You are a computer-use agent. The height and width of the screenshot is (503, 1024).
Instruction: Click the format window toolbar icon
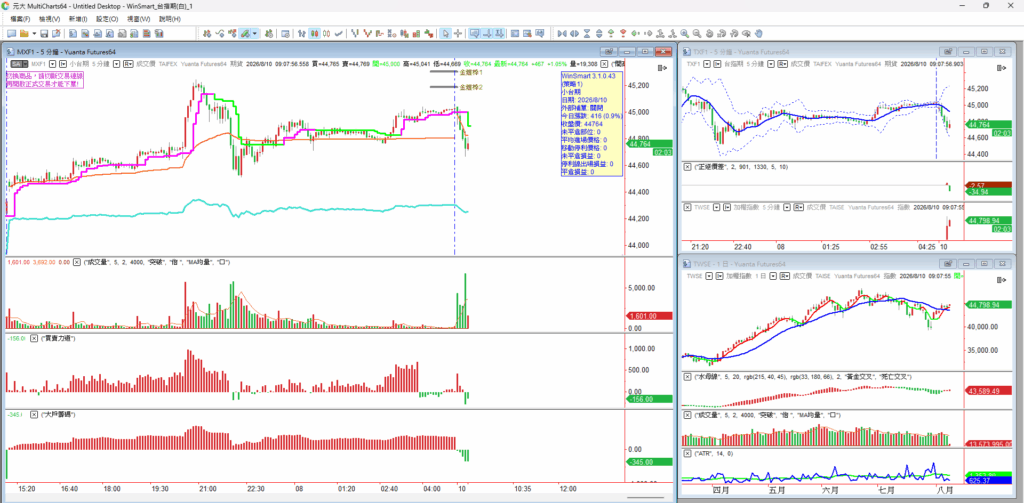[x=285, y=33]
